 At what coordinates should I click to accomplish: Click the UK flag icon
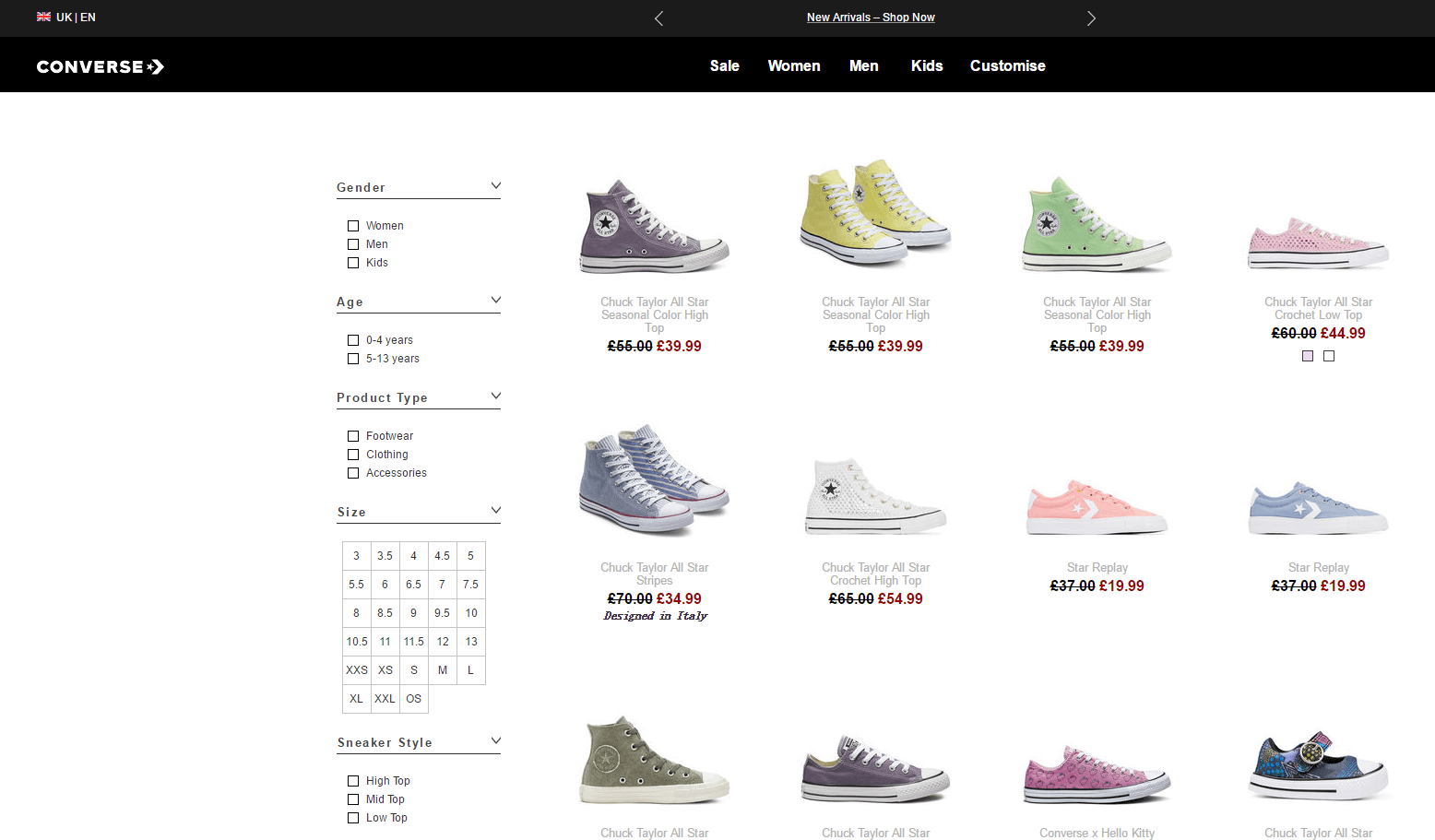tap(43, 17)
